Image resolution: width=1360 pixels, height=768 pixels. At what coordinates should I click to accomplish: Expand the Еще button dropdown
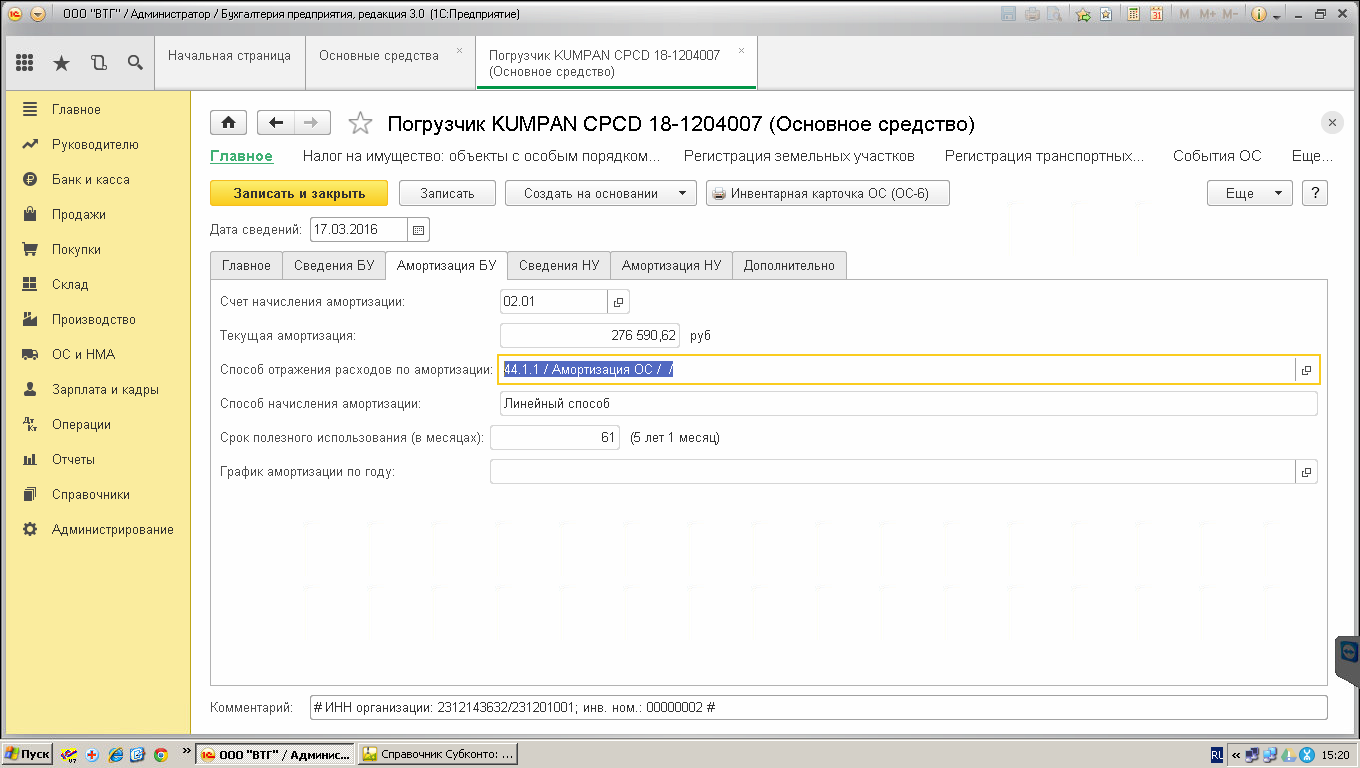coord(1250,193)
